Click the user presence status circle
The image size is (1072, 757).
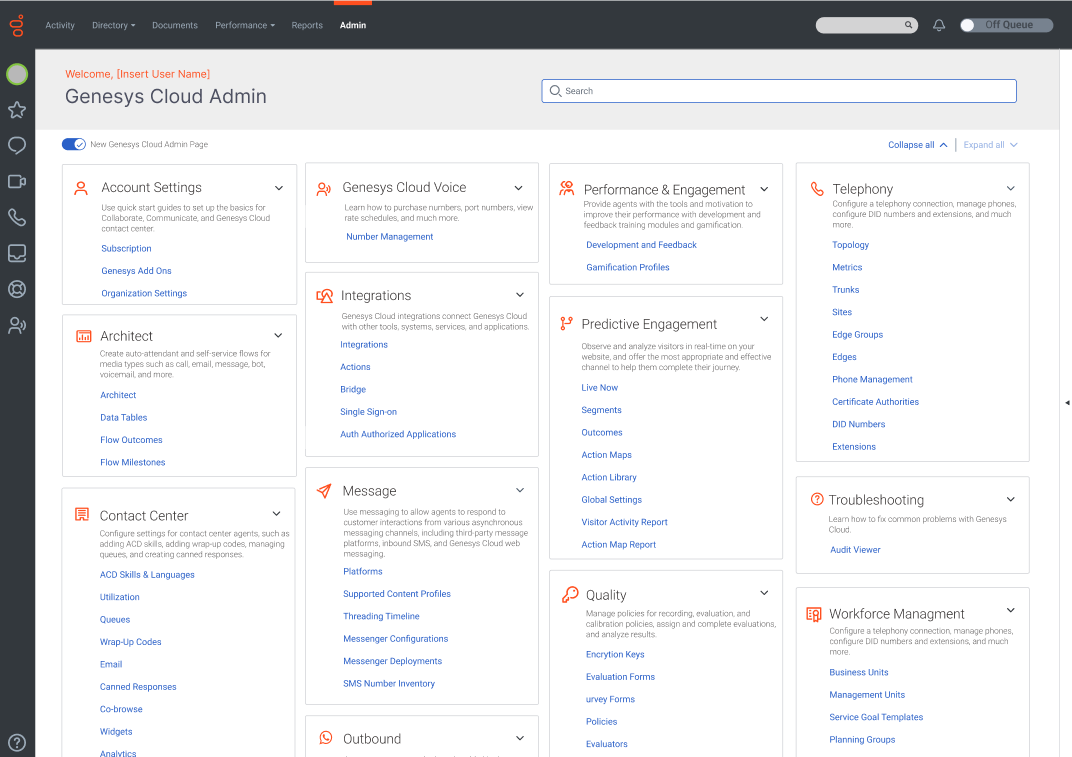[x=17, y=74]
